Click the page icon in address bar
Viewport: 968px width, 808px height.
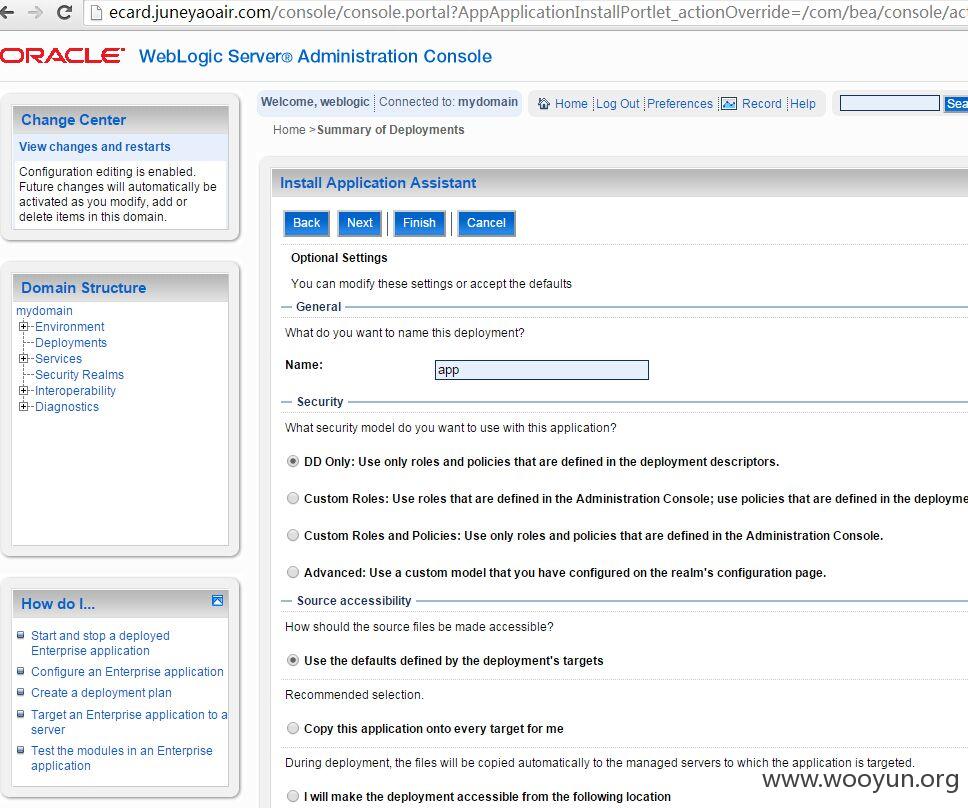click(x=96, y=12)
